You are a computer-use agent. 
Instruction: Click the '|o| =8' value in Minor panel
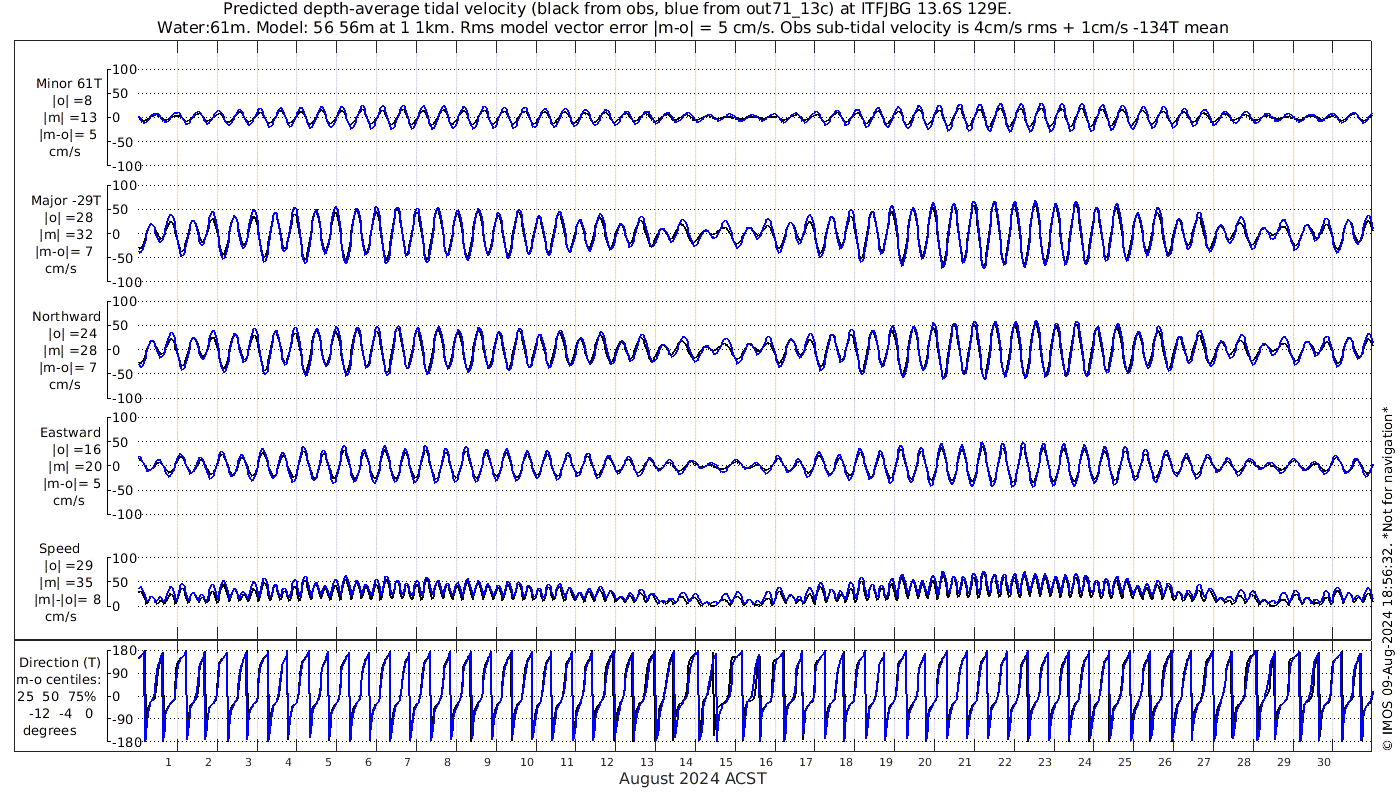coord(72,101)
